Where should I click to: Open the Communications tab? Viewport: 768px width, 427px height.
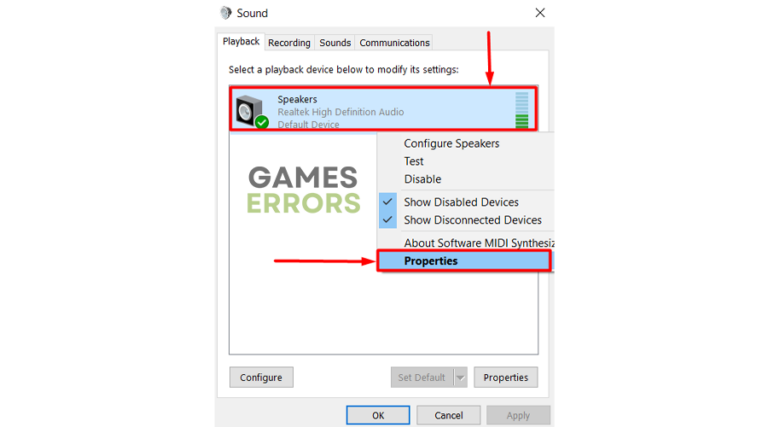(394, 43)
